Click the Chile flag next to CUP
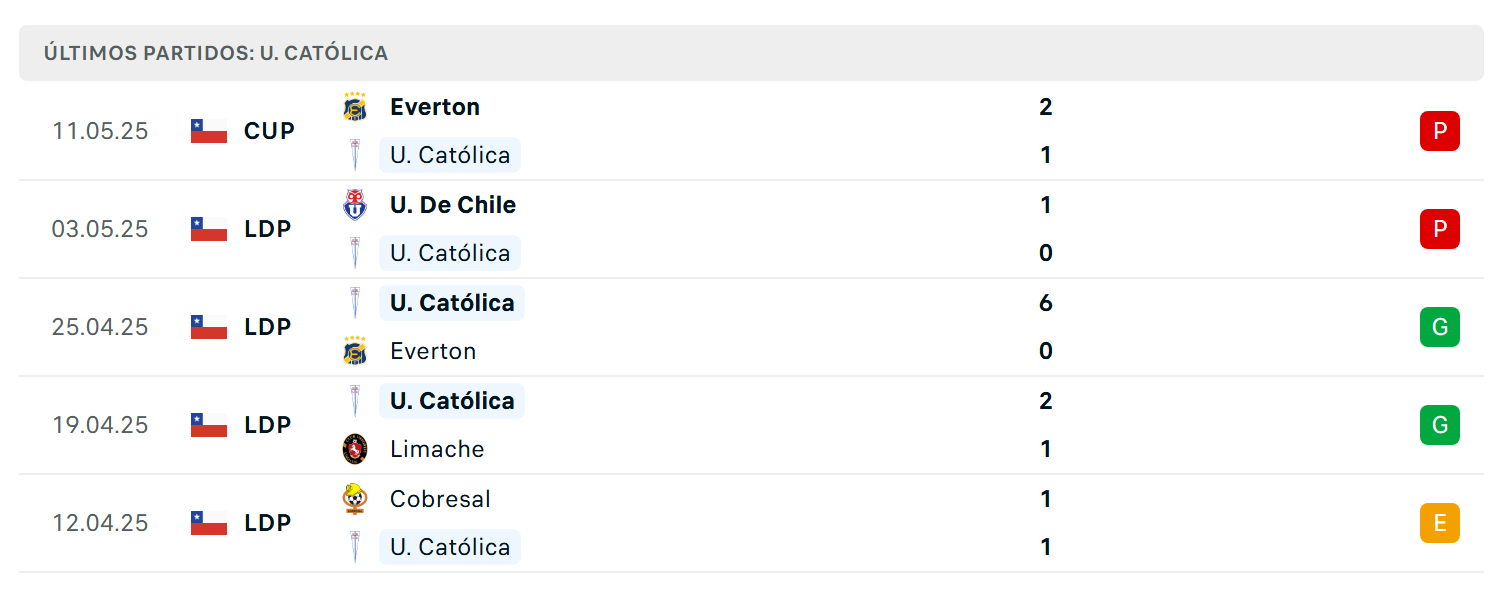Screen dimensions: 1500x589 209,131
